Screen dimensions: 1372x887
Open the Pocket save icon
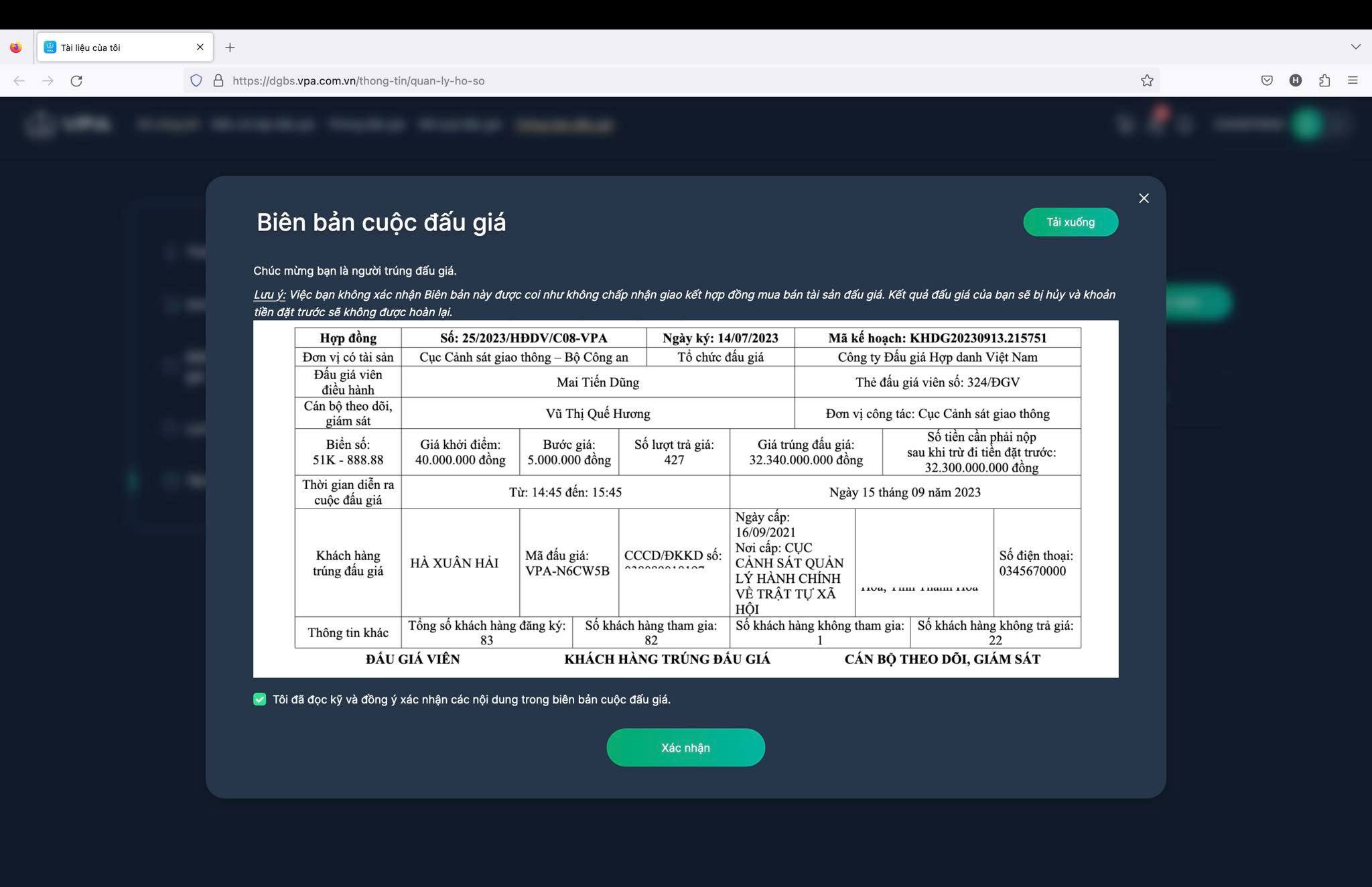pyautogui.click(x=1267, y=81)
